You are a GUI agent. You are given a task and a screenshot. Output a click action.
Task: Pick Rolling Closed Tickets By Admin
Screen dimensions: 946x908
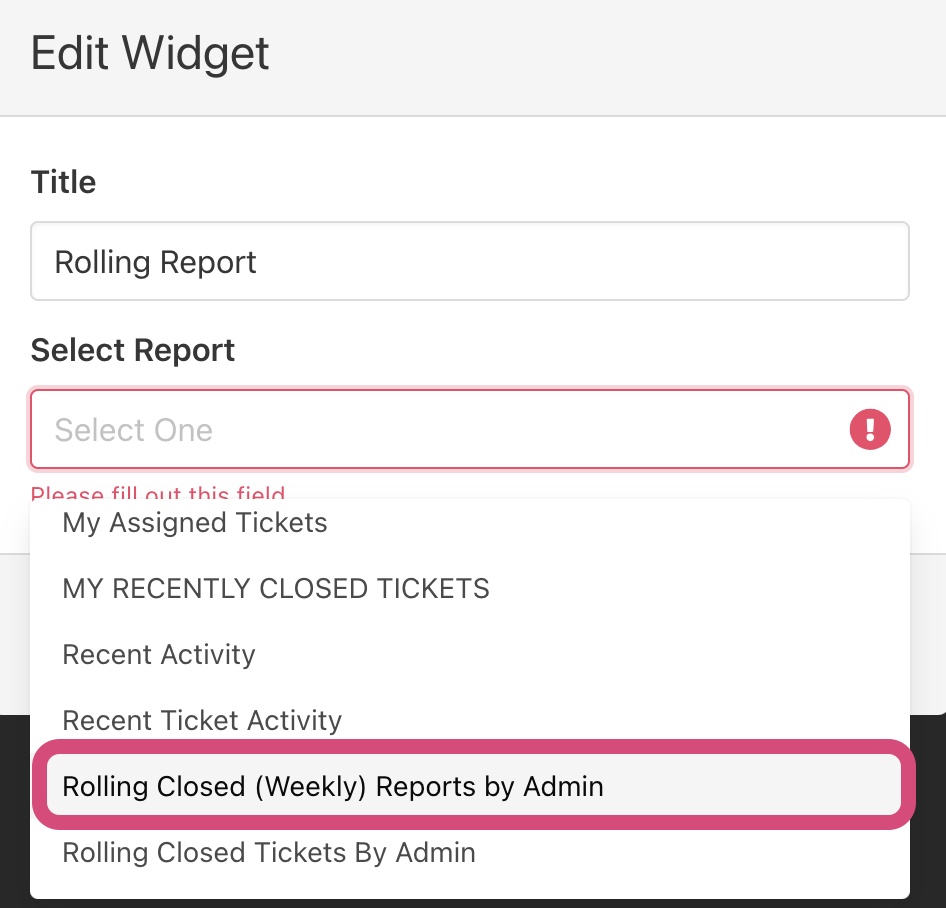[269, 852]
